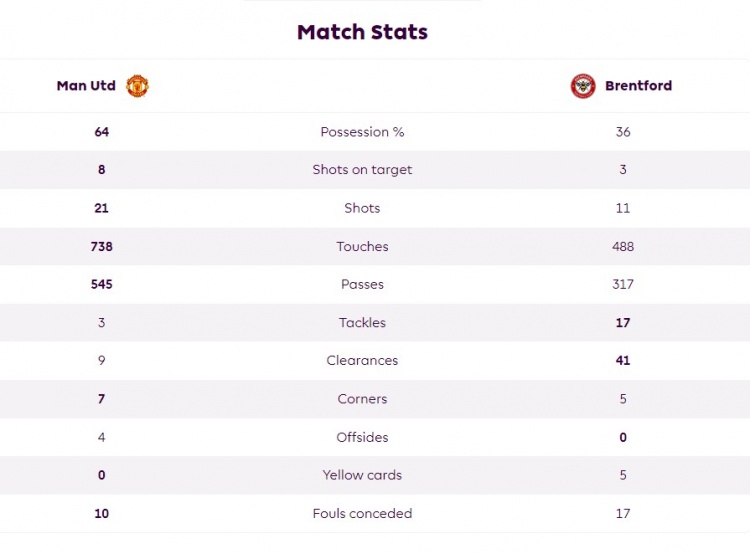
Task: Click the Offsides stat label
Action: pos(362,437)
